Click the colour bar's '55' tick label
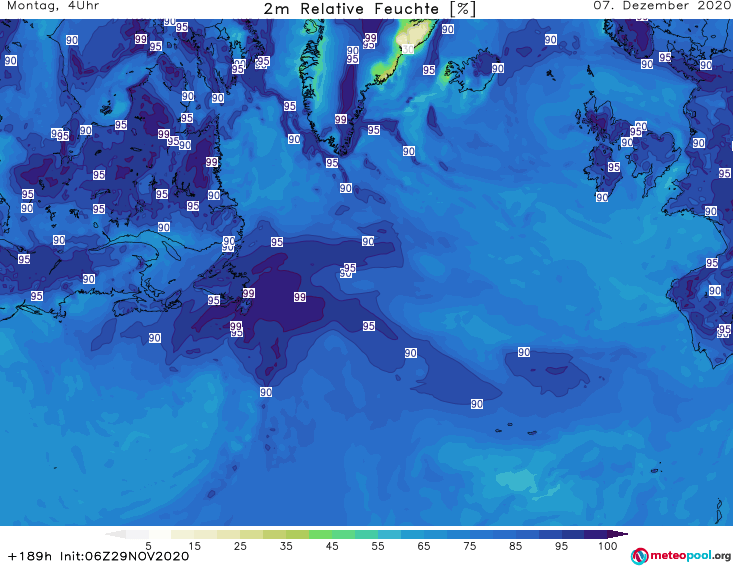This screenshot has width=733, height=566. click(378, 546)
